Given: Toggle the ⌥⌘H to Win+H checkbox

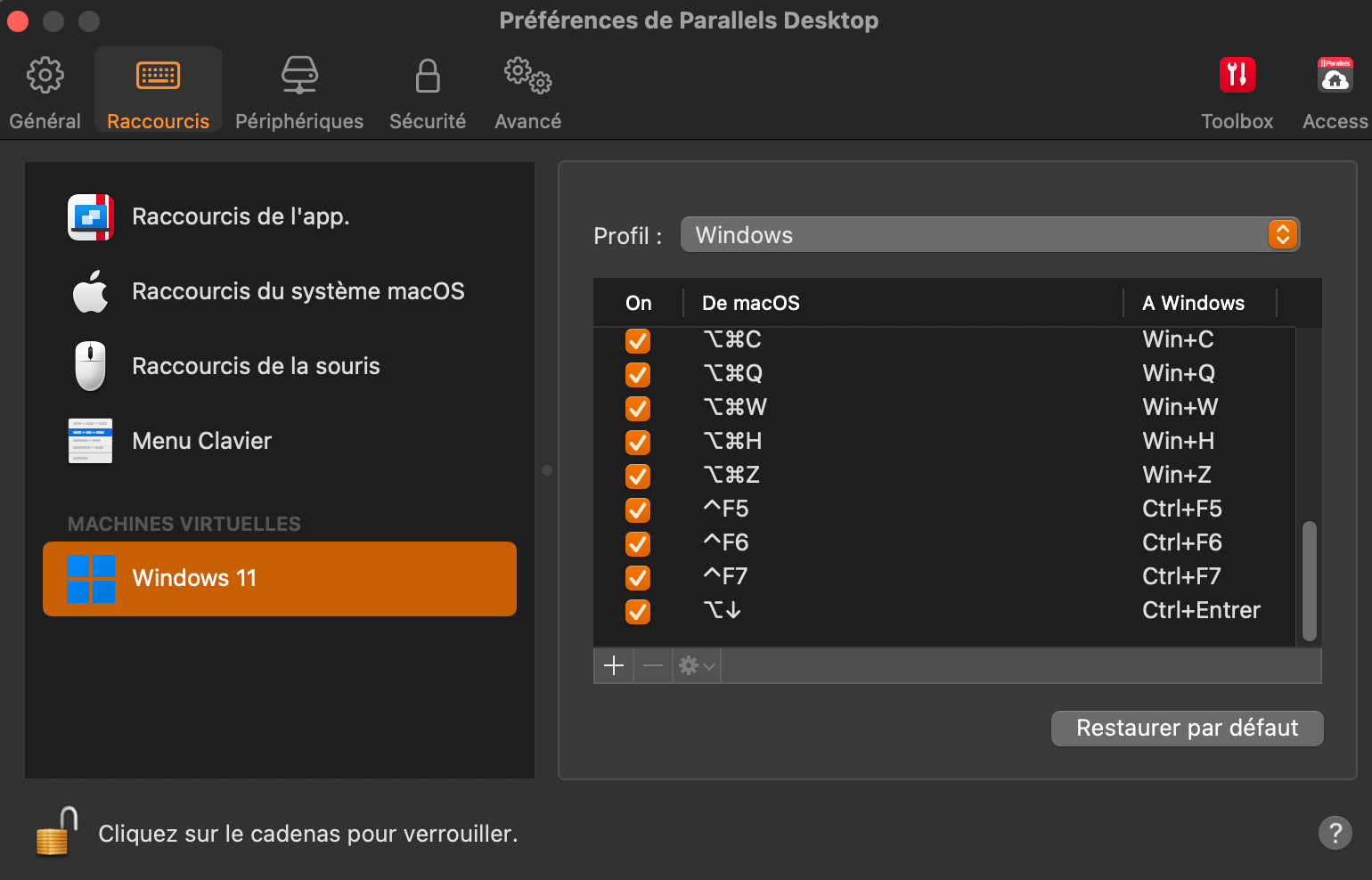Looking at the screenshot, I should [x=638, y=442].
